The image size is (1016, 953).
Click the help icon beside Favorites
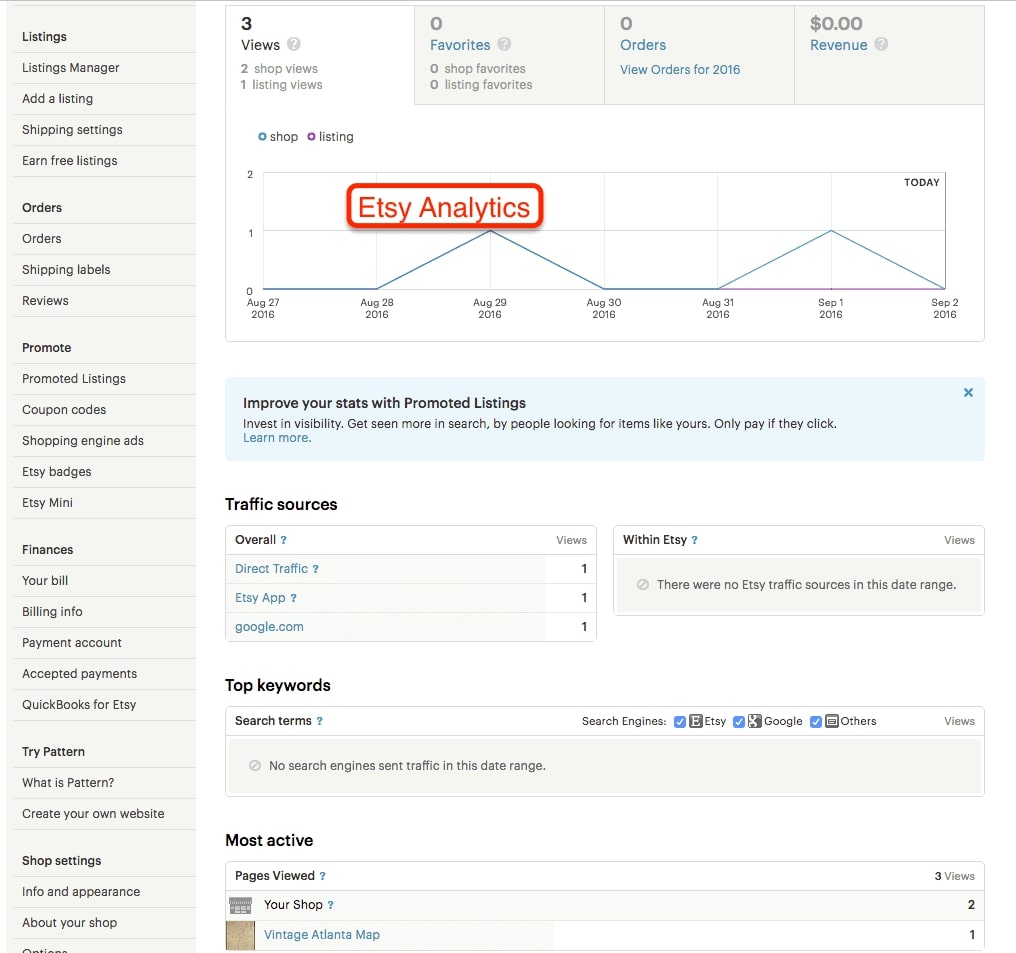[x=504, y=45]
